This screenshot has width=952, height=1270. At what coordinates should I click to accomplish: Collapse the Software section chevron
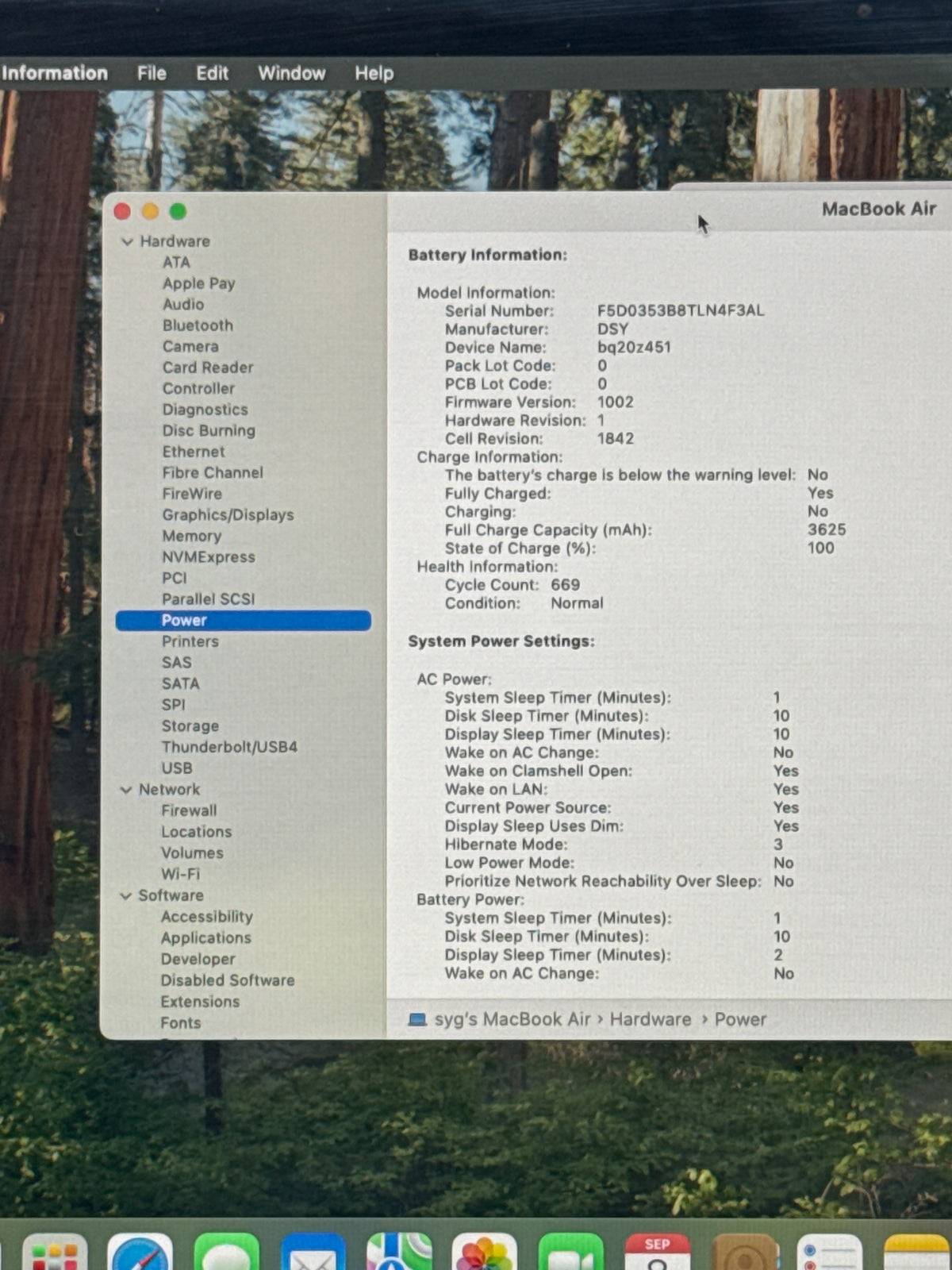(125, 895)
